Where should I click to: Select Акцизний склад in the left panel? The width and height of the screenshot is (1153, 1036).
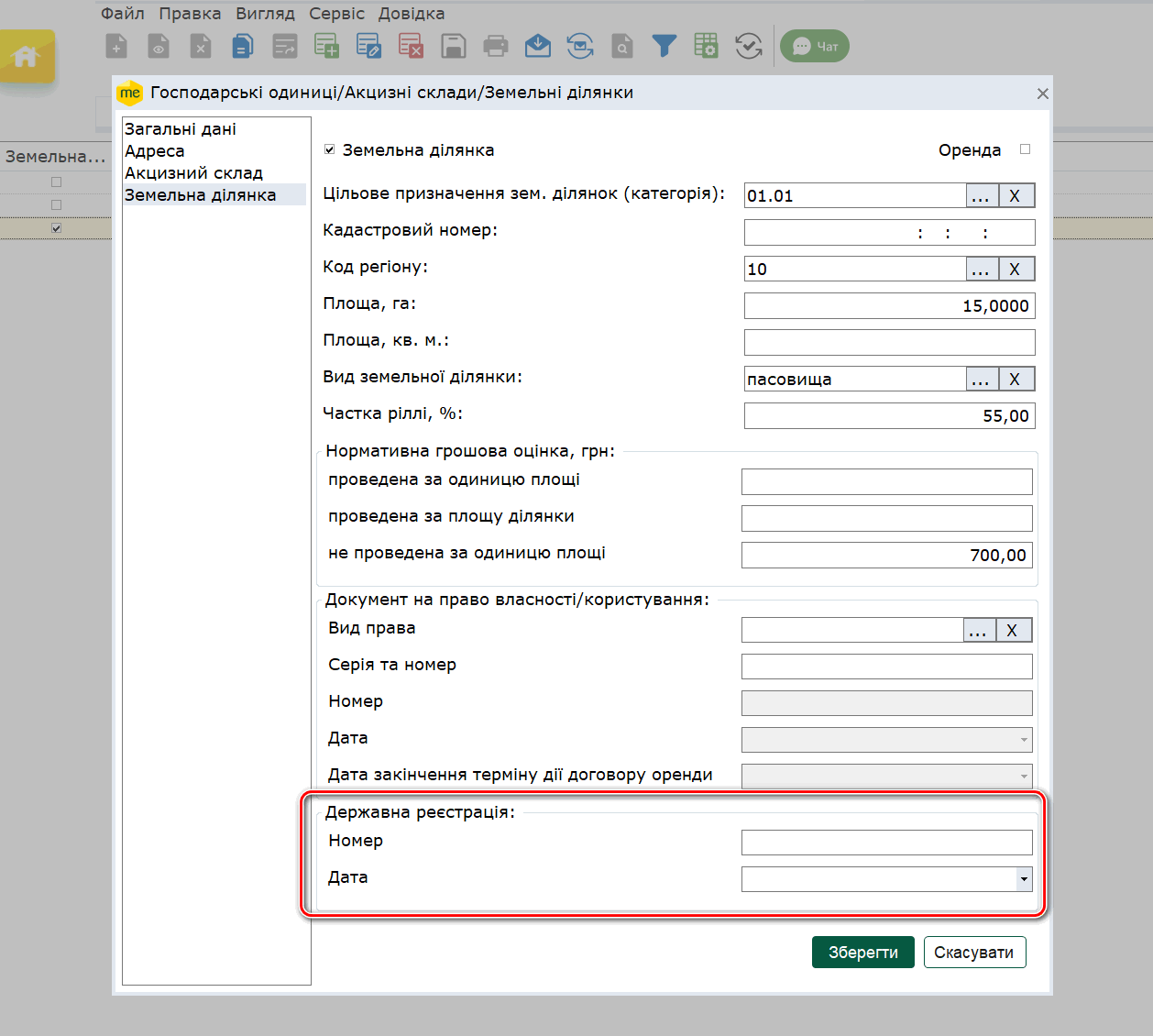[193, 173]
